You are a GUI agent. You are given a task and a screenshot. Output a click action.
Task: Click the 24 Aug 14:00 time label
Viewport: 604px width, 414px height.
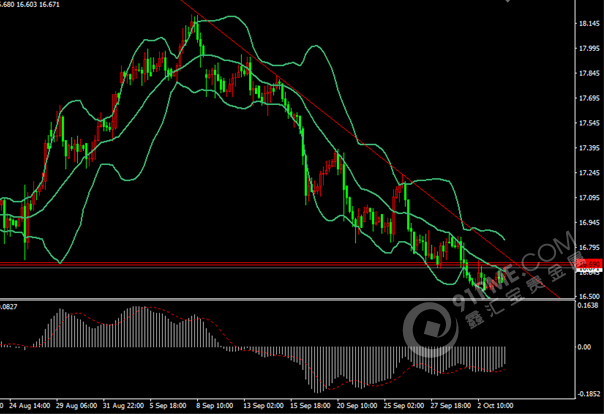click(31, 407)
